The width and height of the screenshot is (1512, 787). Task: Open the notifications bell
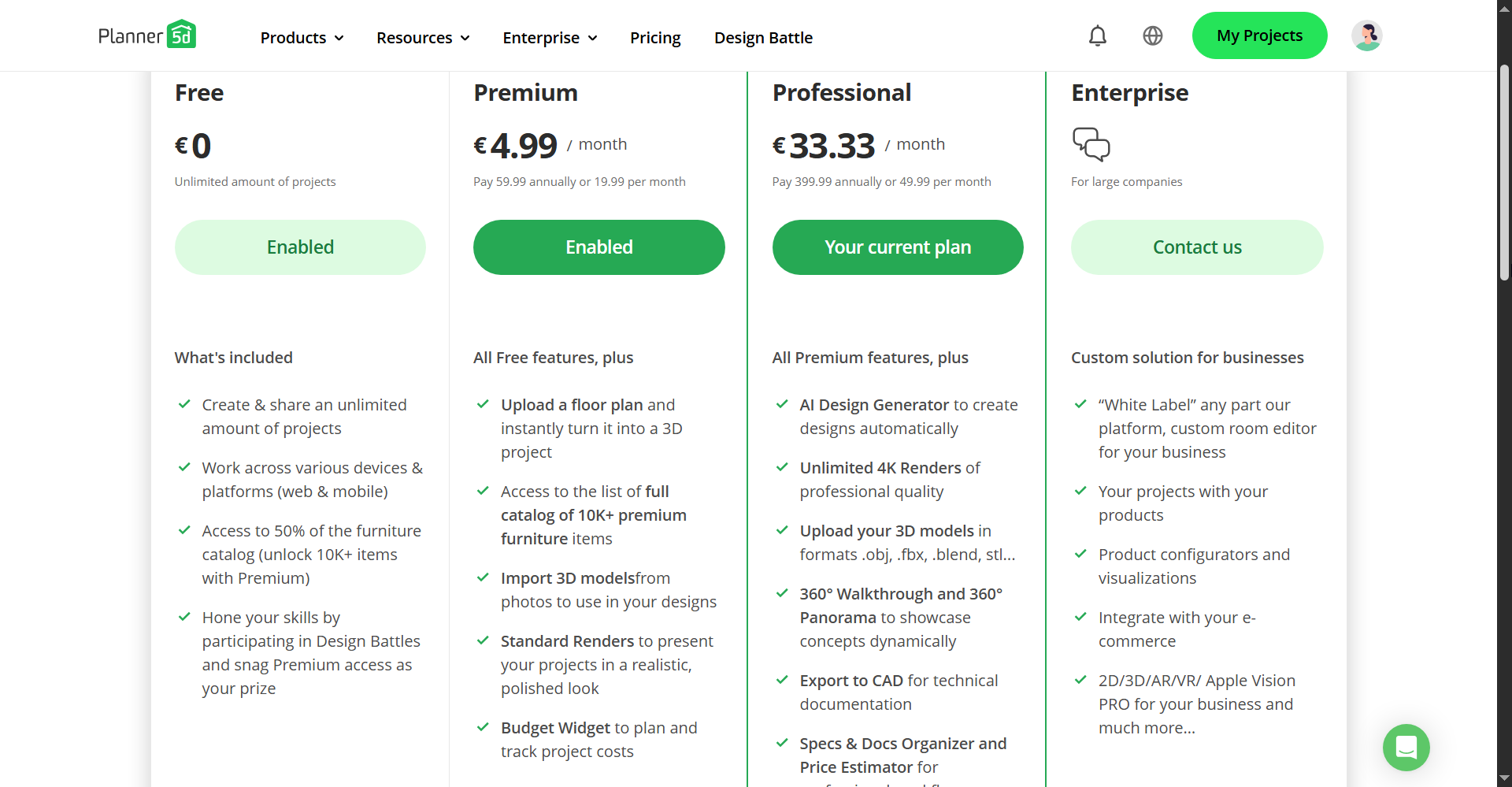click(x=1097, y=36)
